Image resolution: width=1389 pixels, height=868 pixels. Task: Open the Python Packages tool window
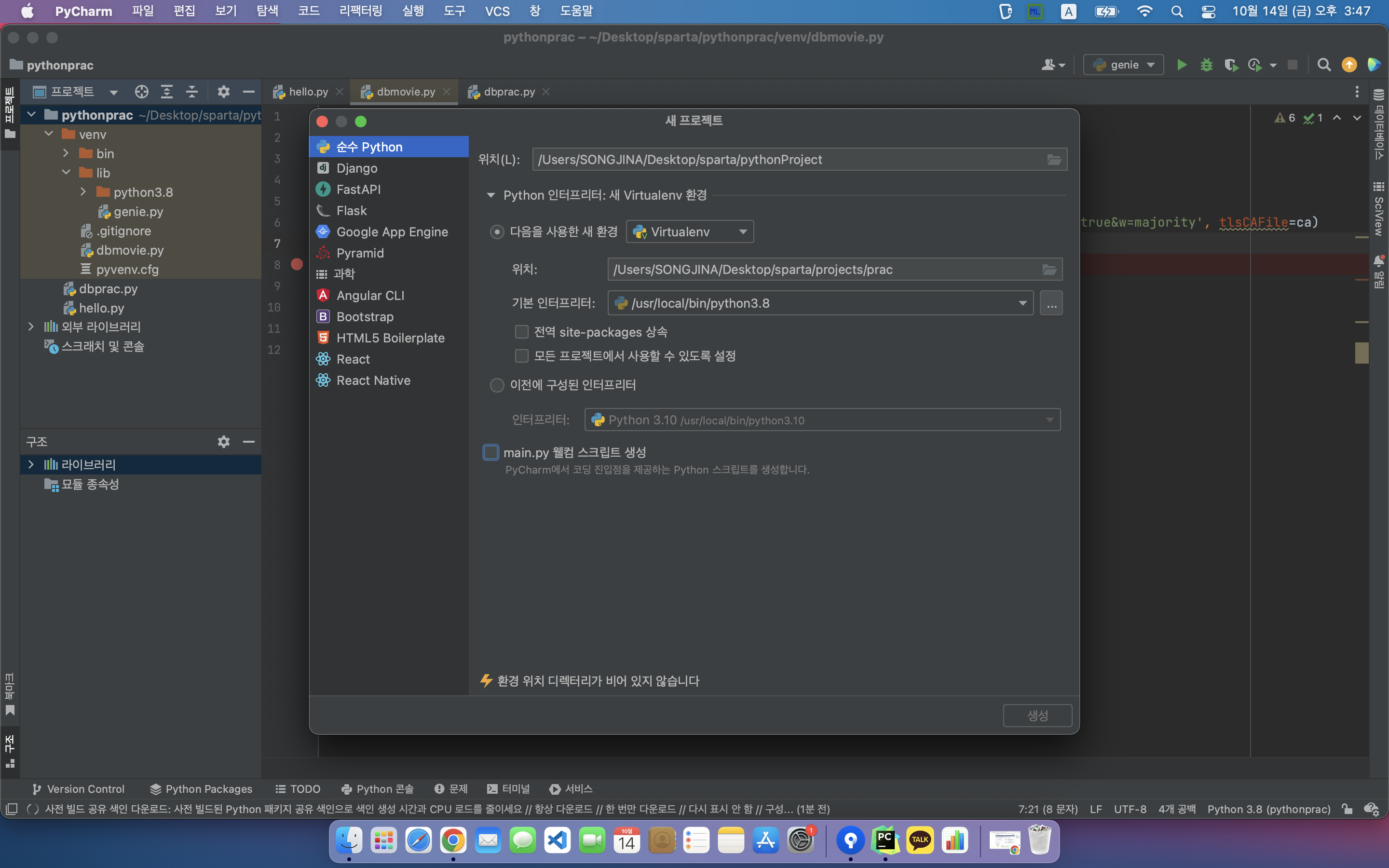pos(201,789)
